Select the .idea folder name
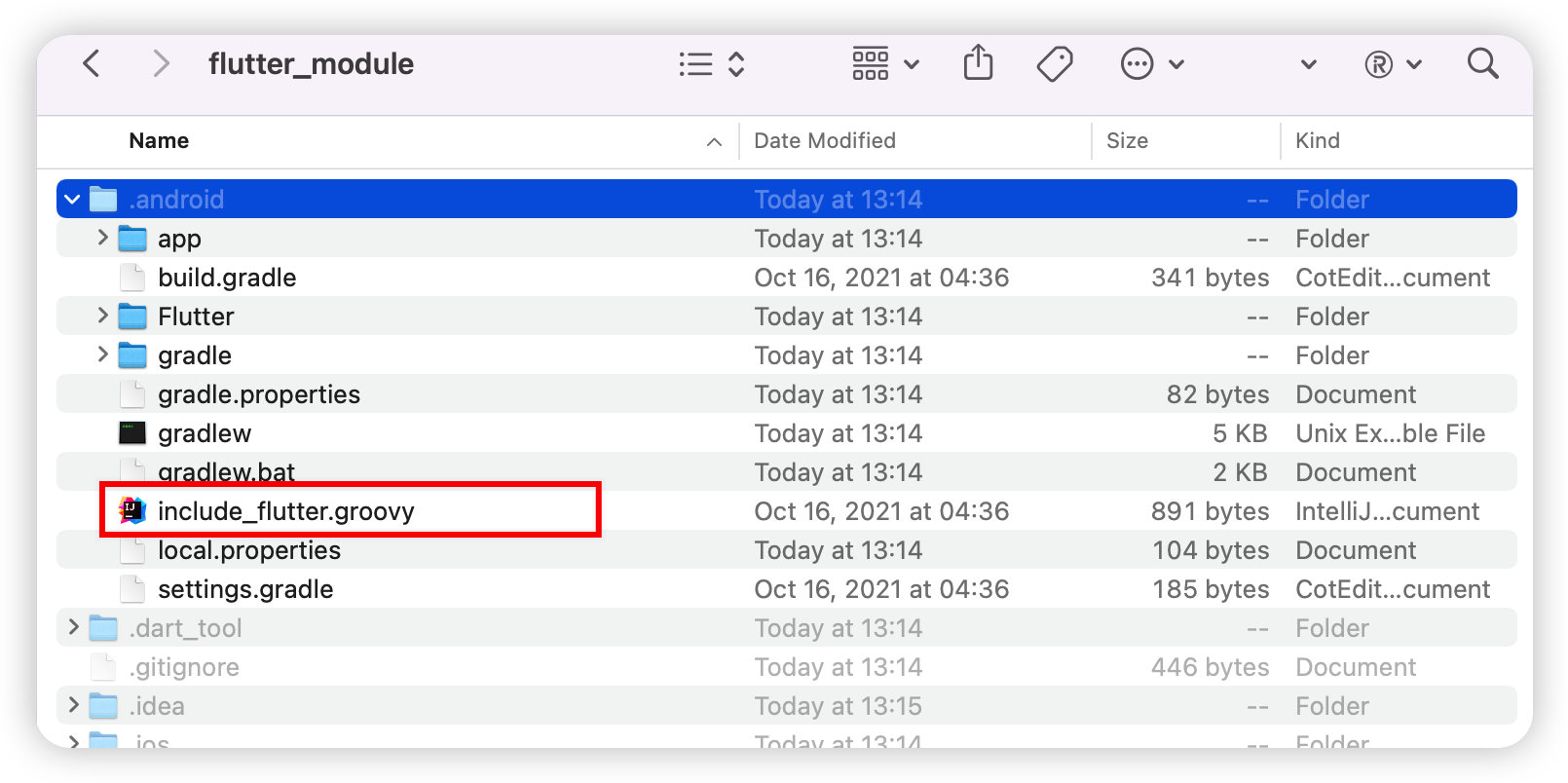The height and width of the screenshot is (783, 1568). 157,706
